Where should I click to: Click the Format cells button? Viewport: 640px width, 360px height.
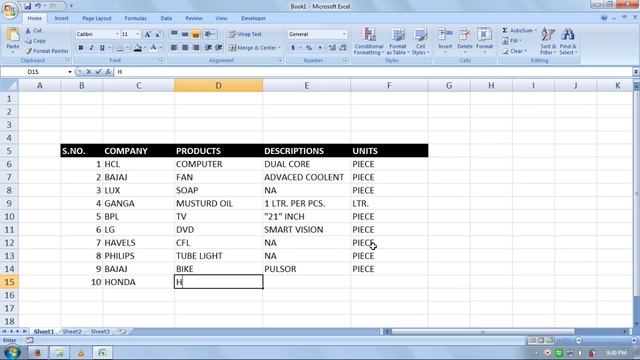pyautogui.click(x=484, y=41)
